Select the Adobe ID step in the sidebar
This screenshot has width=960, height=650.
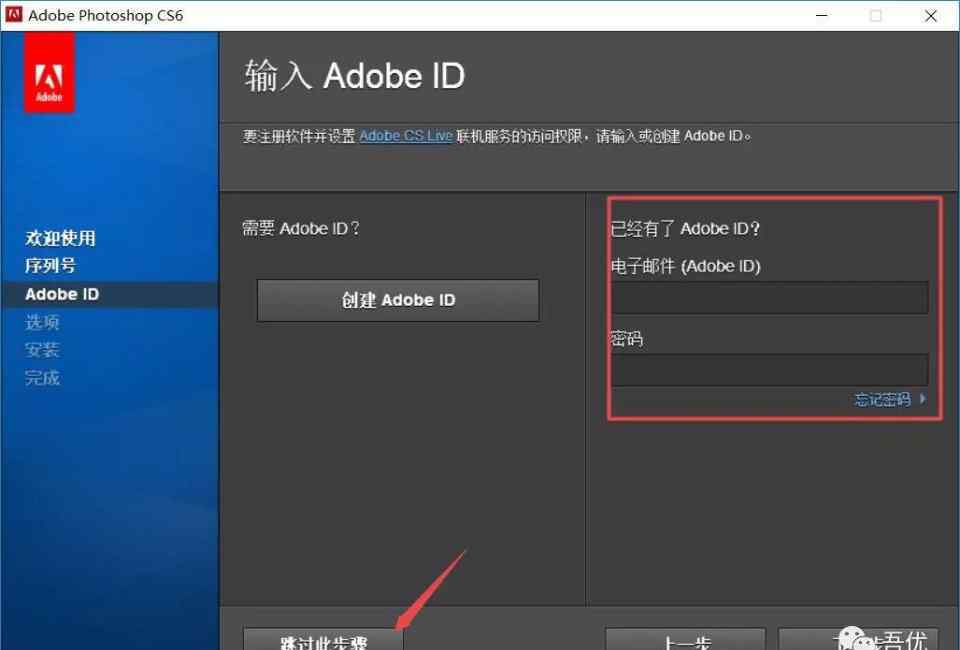pos(62,294)
